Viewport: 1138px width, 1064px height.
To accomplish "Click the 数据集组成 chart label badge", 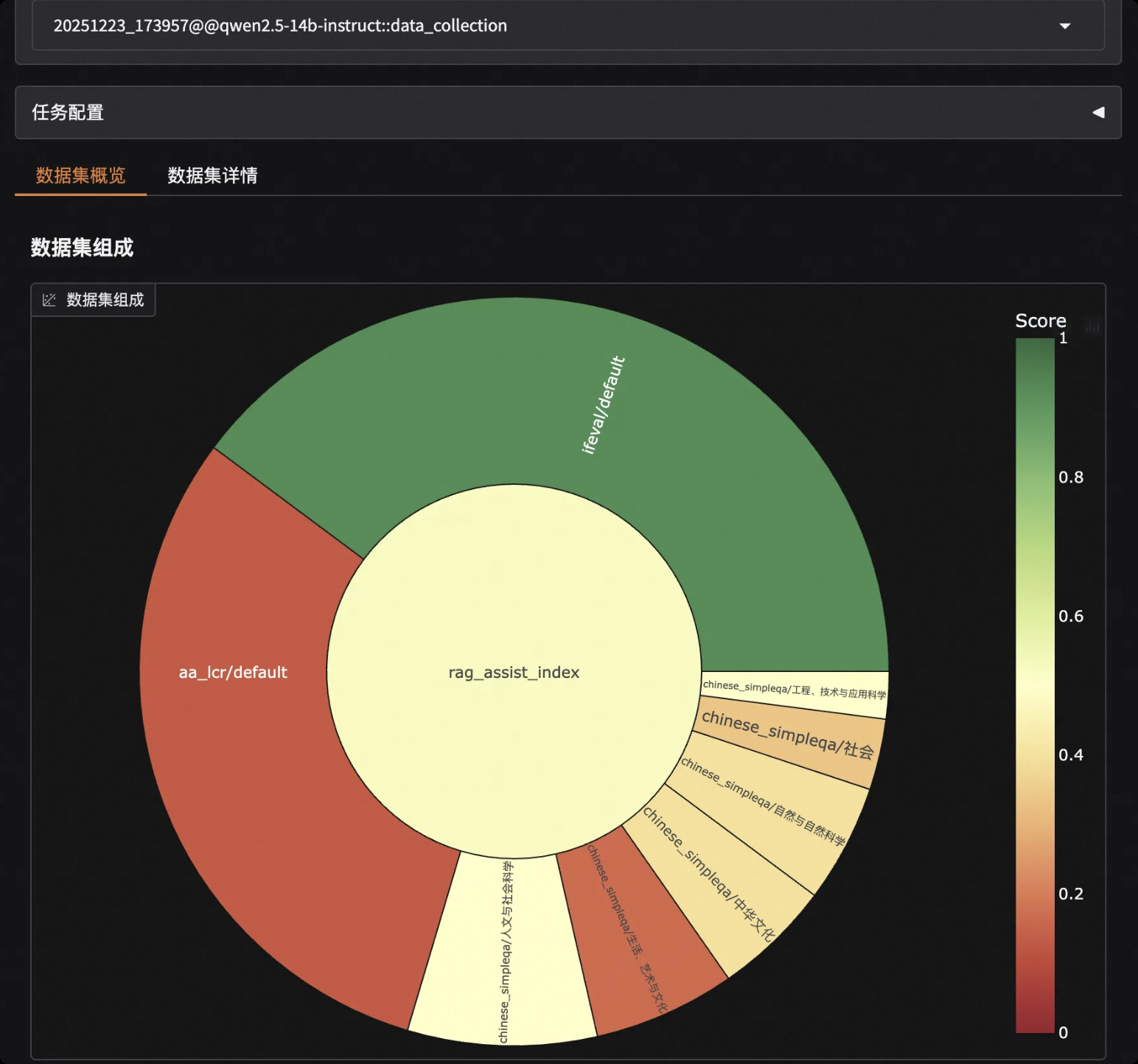I will [x=105, y=300].
